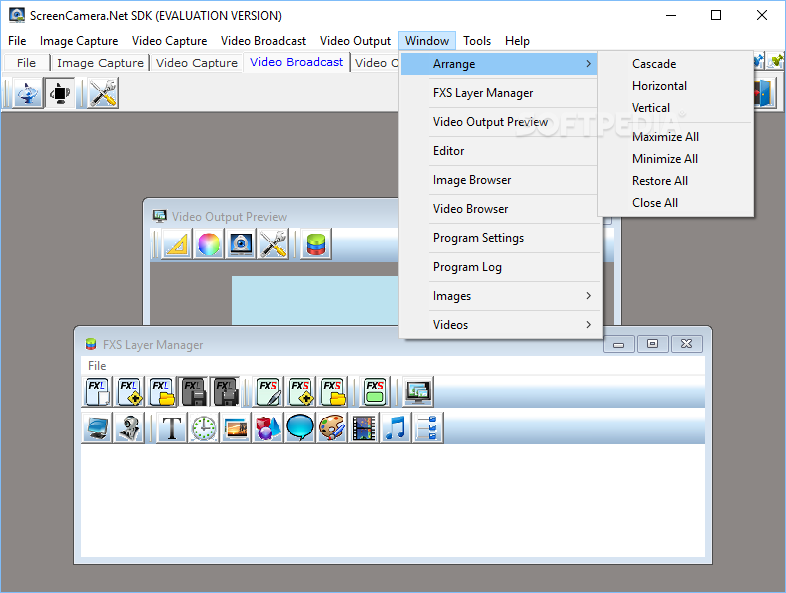Add a video film strip layer
This screenshot has height=593, width=786.
pyautogui.click(x=364, y=428)
